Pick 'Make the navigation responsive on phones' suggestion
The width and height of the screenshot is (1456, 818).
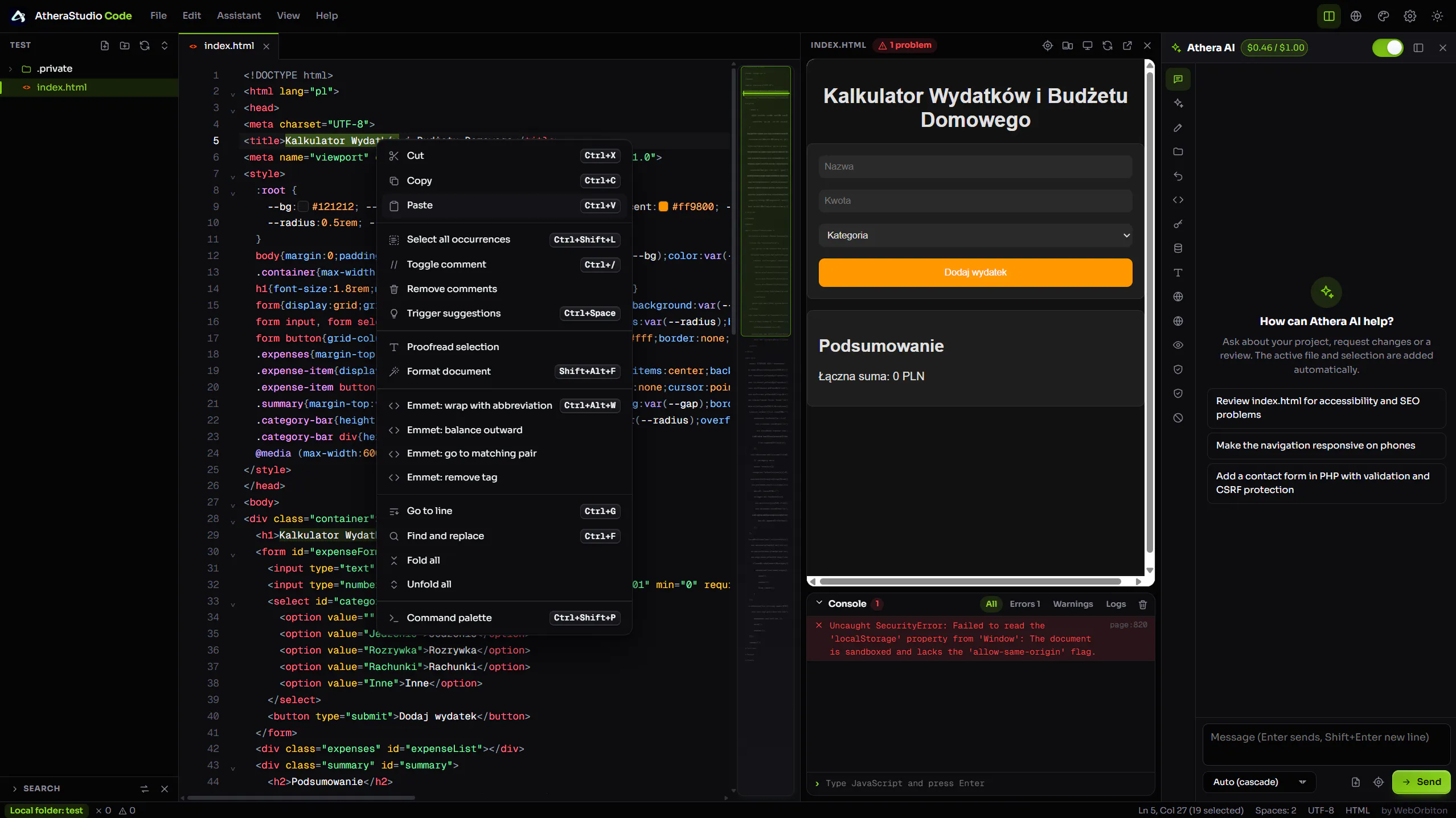[1326, 446]
